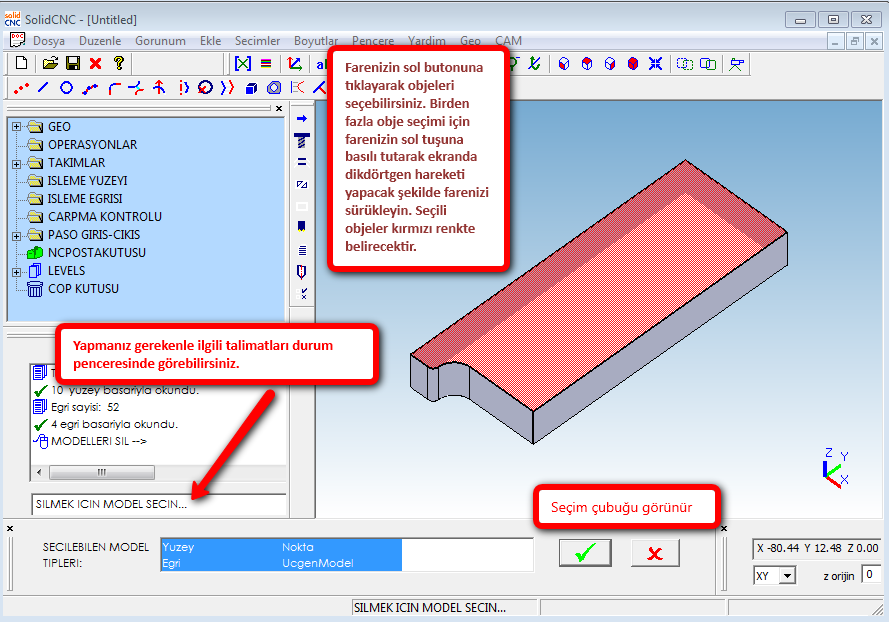Select COP KUTUSU trash item
Viewport: 889px width, 622px height.
(83, 289)
